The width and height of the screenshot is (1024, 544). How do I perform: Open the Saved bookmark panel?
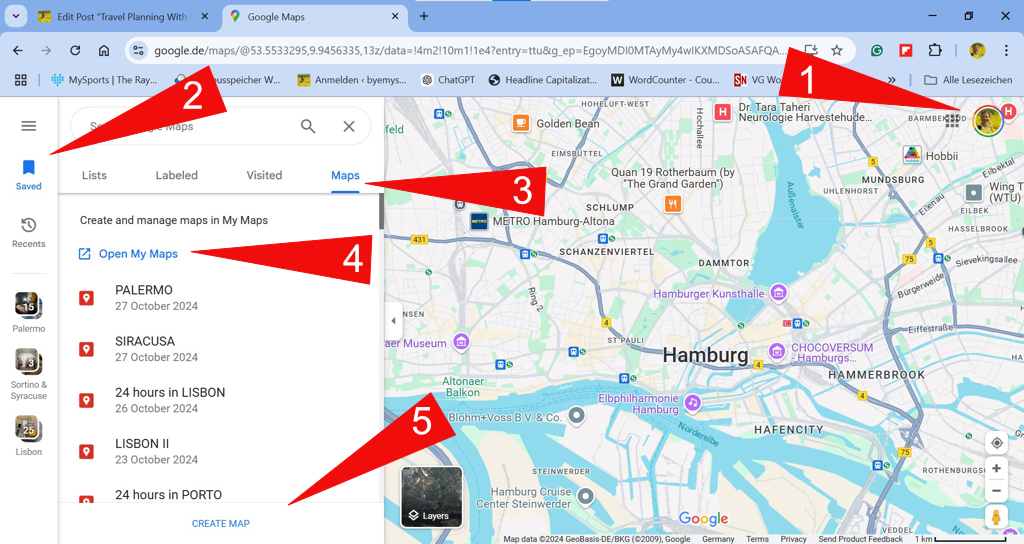(29, 175)
